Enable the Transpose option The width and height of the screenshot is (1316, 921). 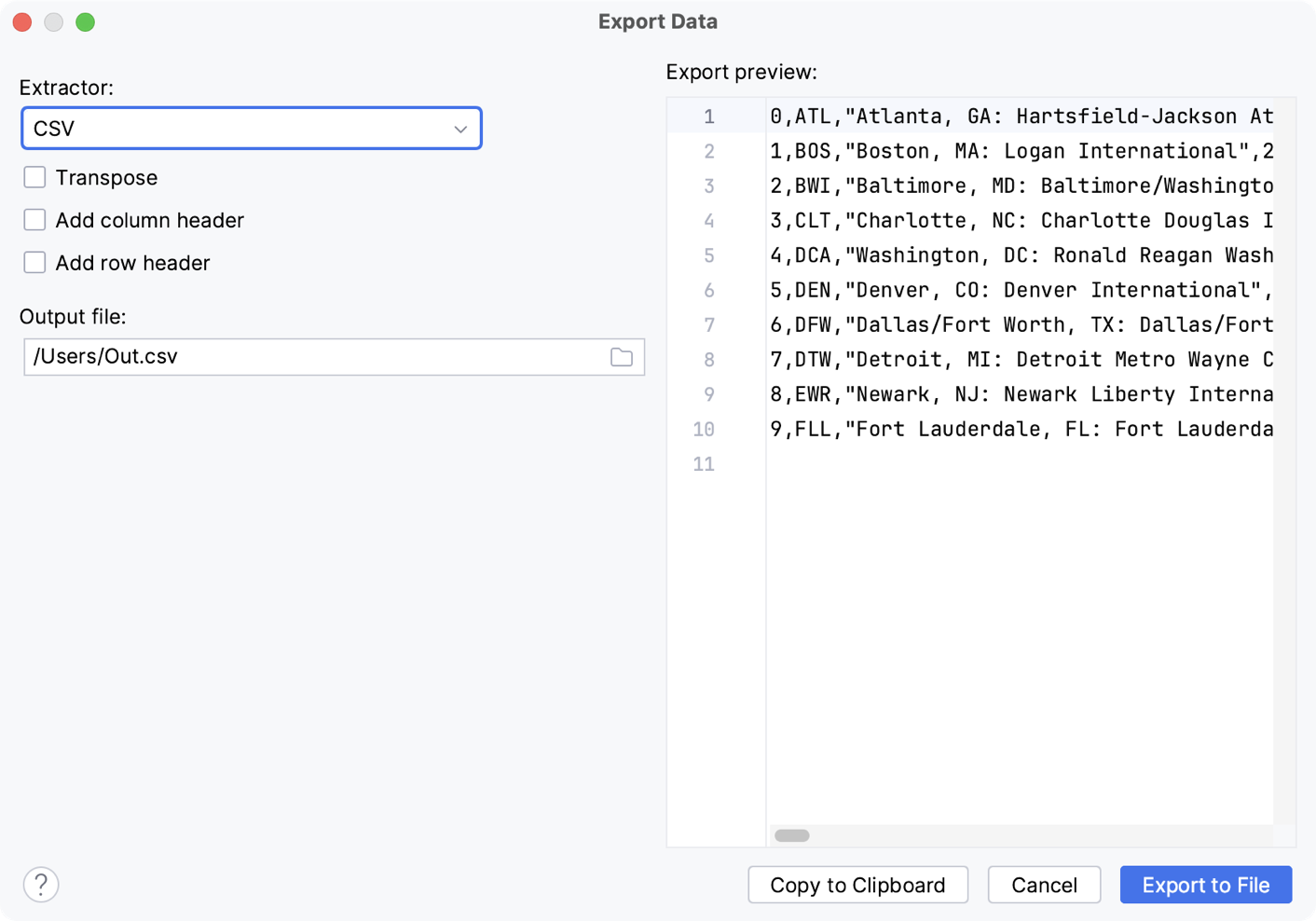pyautogui.click(x=34, y=176)
